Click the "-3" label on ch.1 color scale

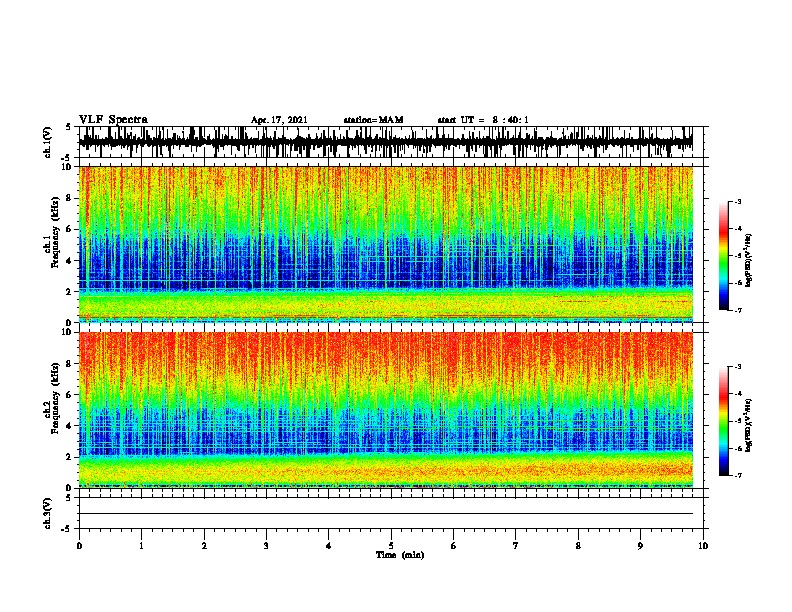737,201
